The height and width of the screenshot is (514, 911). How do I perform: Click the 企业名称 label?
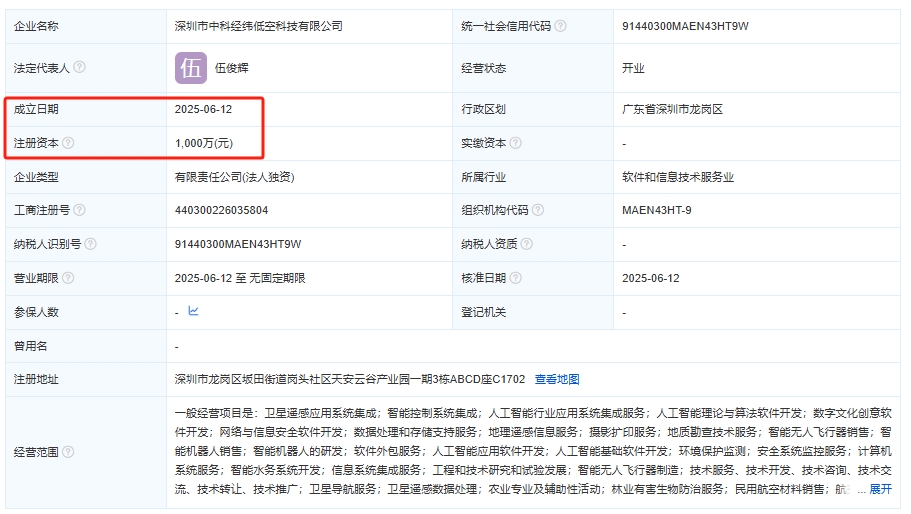click(36, 26)
